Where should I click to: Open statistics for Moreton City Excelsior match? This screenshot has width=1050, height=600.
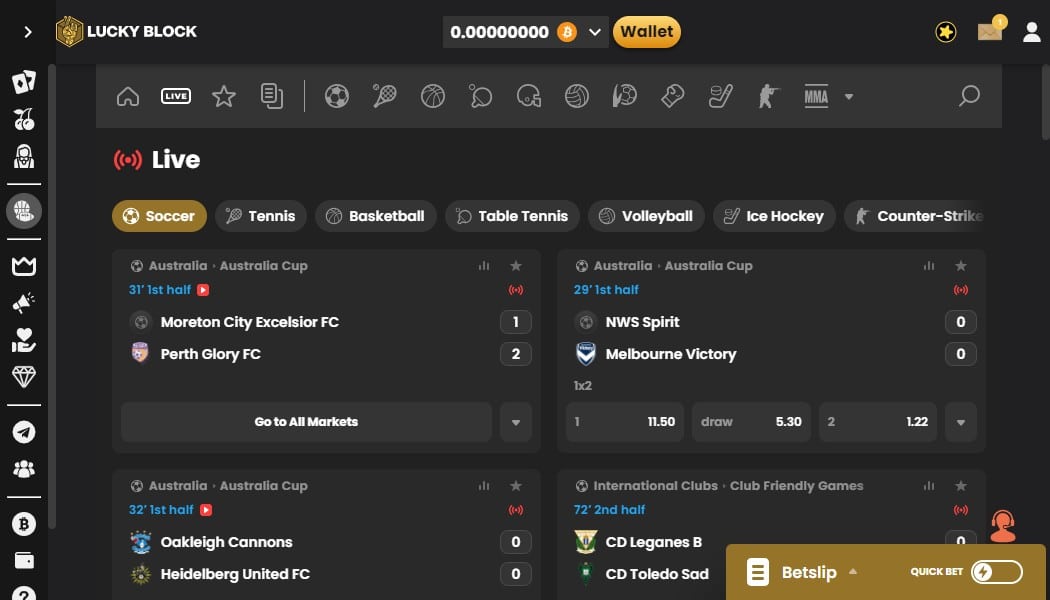click(484, 266)
